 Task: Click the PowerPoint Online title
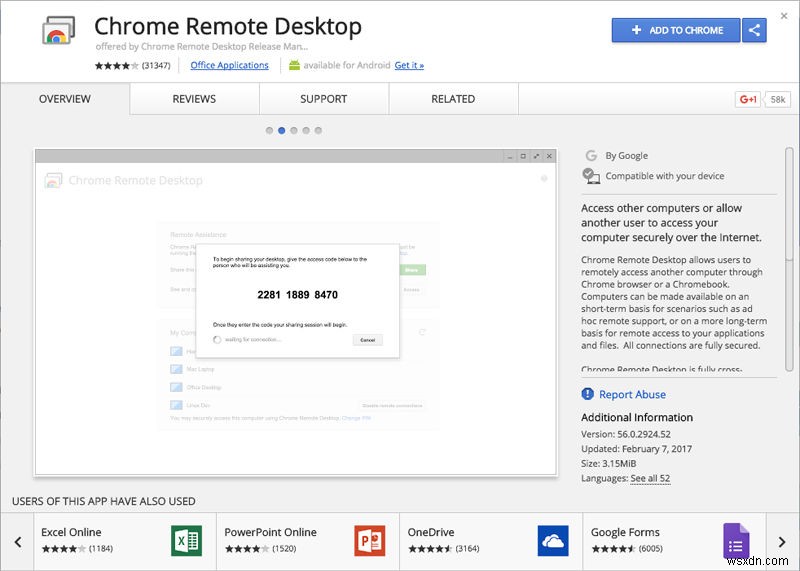coord(270,532)
